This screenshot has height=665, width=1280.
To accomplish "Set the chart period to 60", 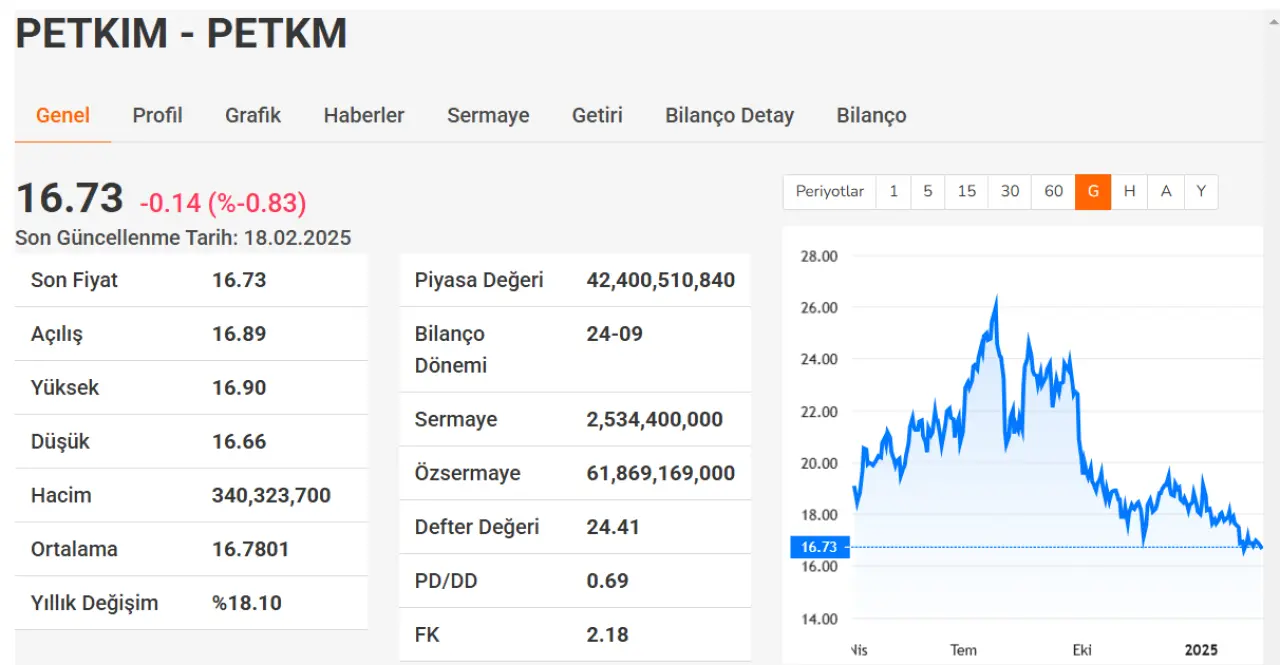I will coord(1053,191).
